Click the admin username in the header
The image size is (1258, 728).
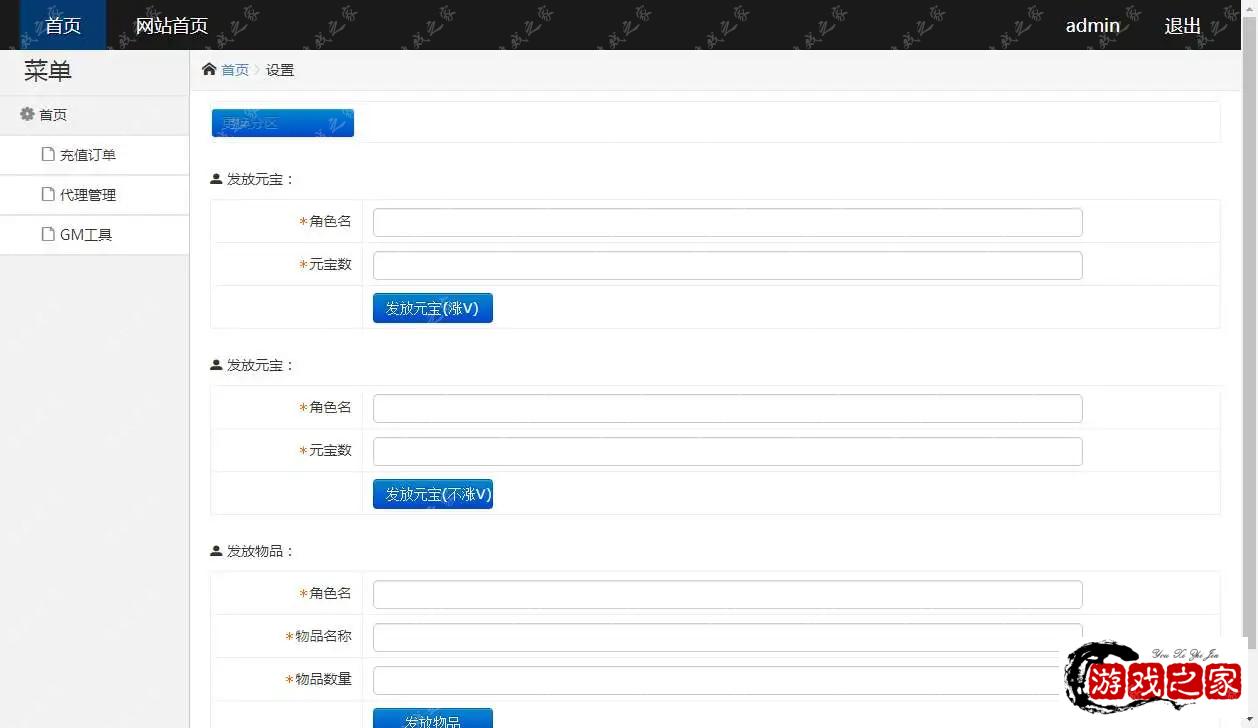click(1092, 25)
